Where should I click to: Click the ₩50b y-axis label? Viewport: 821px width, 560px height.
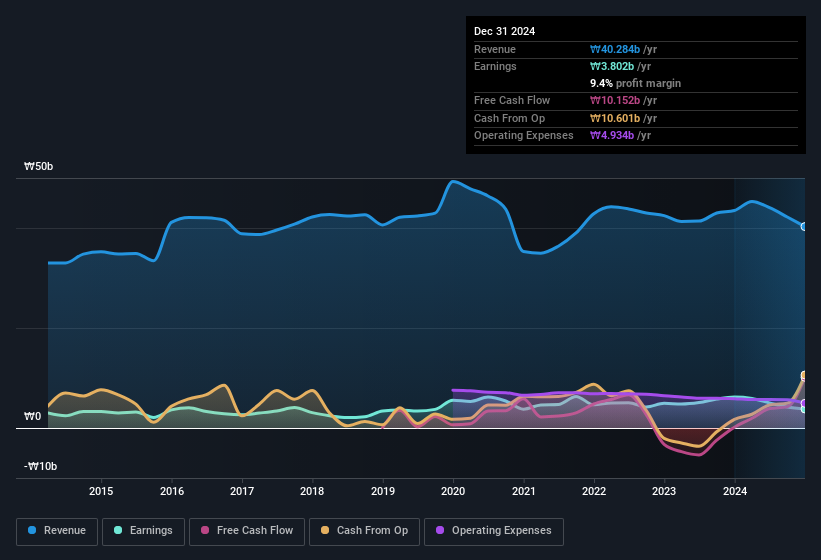click(39, 166)
